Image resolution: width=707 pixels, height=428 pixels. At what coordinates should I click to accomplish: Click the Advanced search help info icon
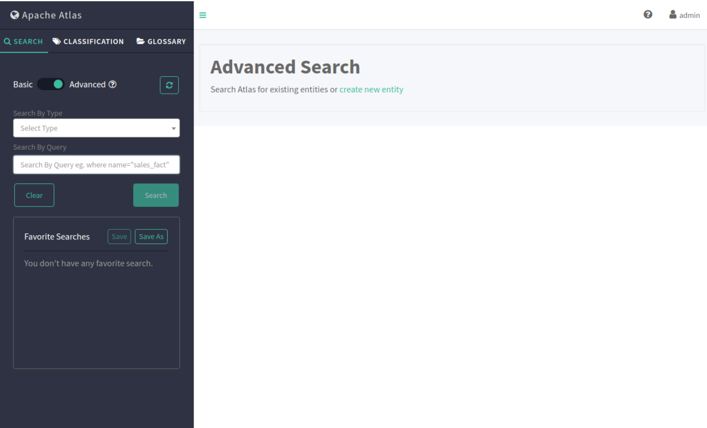tap(113, 85)
